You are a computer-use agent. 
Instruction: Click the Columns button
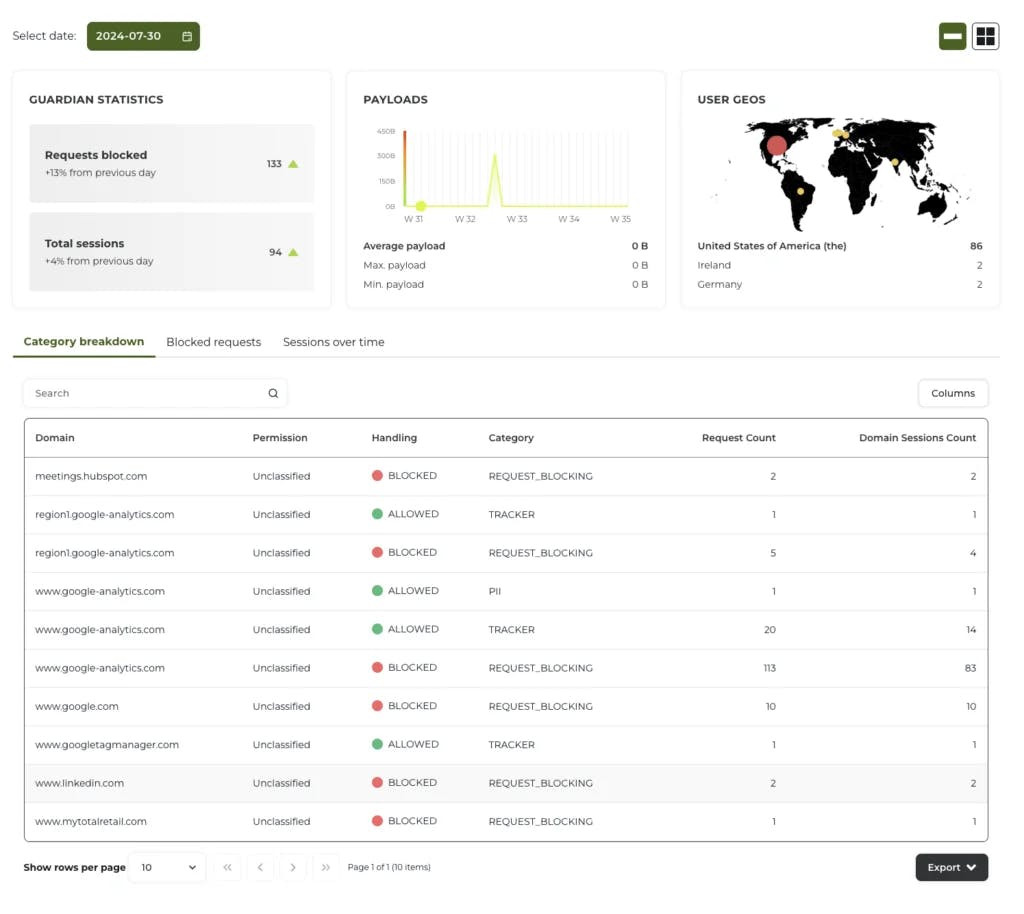point(952,394)
